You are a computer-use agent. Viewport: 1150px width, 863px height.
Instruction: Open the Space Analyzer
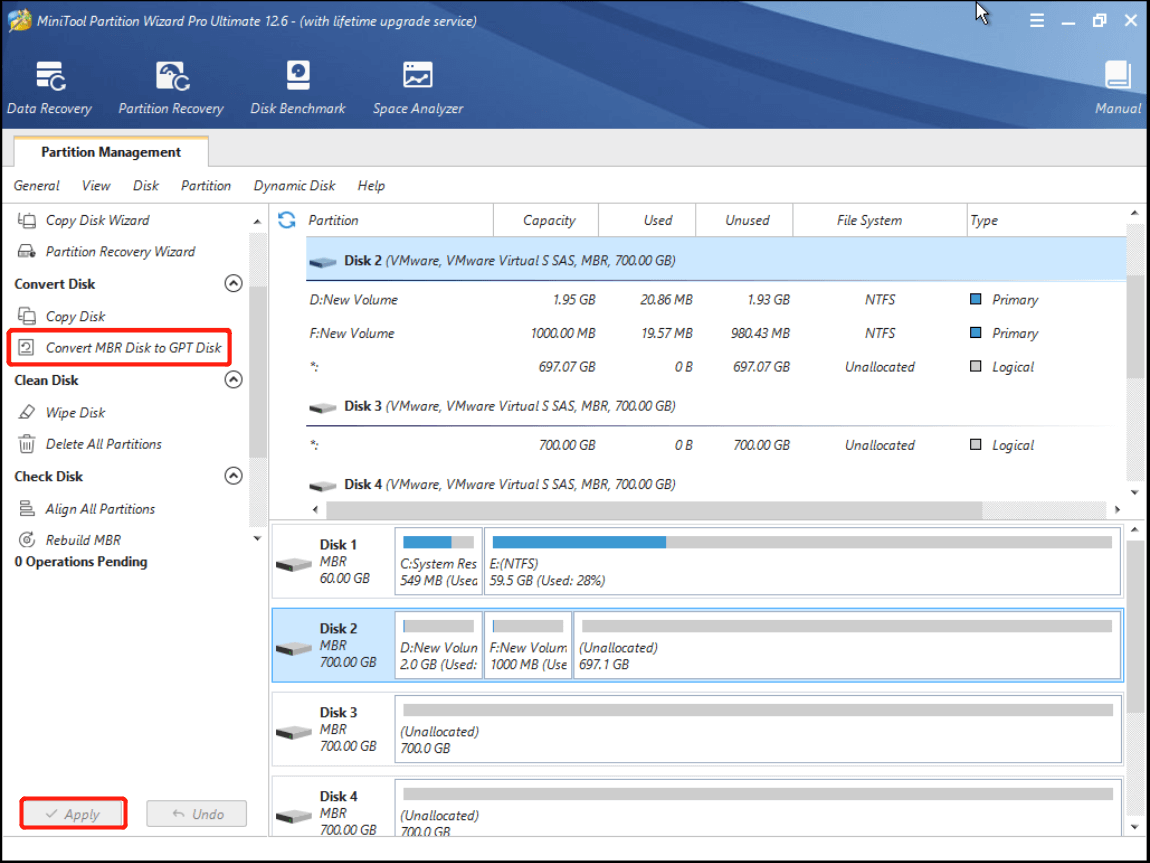point(417,85)
